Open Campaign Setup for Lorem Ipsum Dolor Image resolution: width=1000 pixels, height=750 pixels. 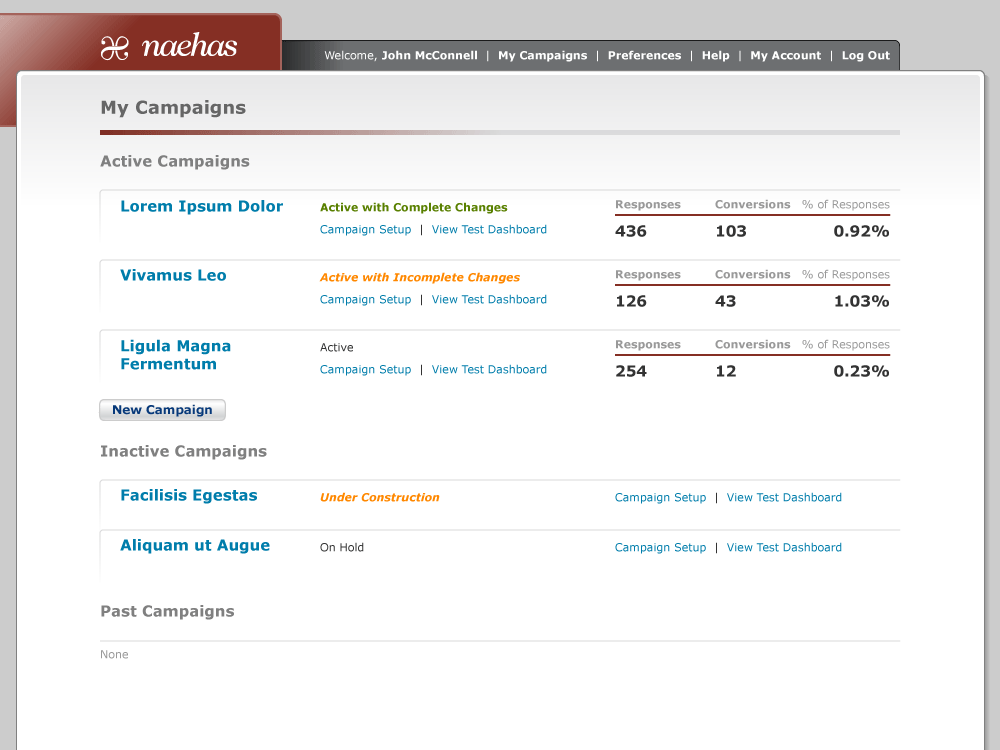tap(365, 230)
